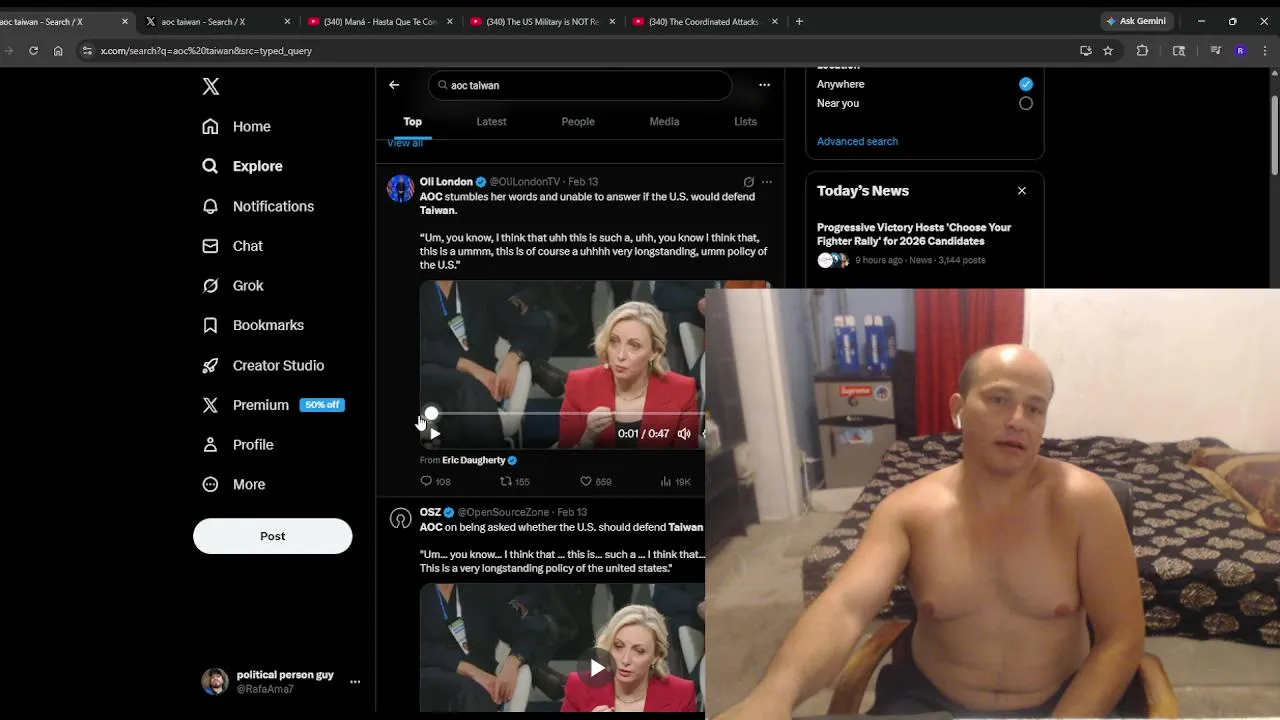The image size is (1280, 720).
Task: Click the Oli London display name
Action: tap(446, 182)
